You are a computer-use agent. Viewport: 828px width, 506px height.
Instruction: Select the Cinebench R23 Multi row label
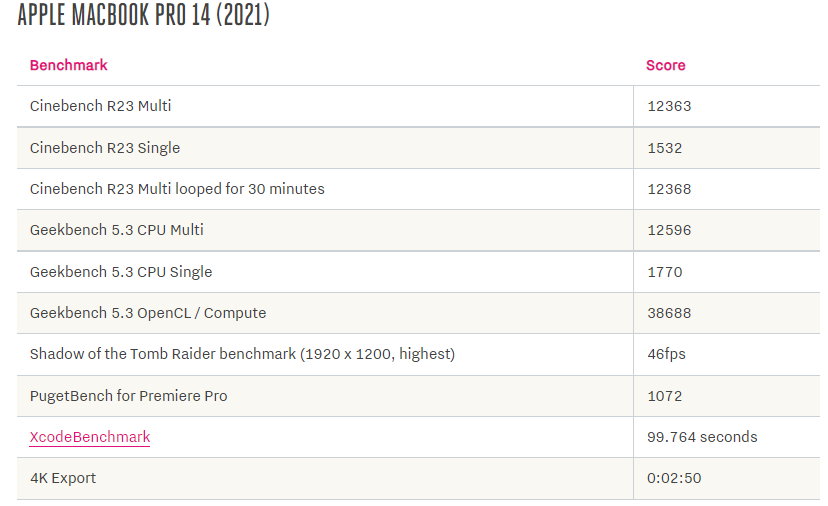point(100,106)
